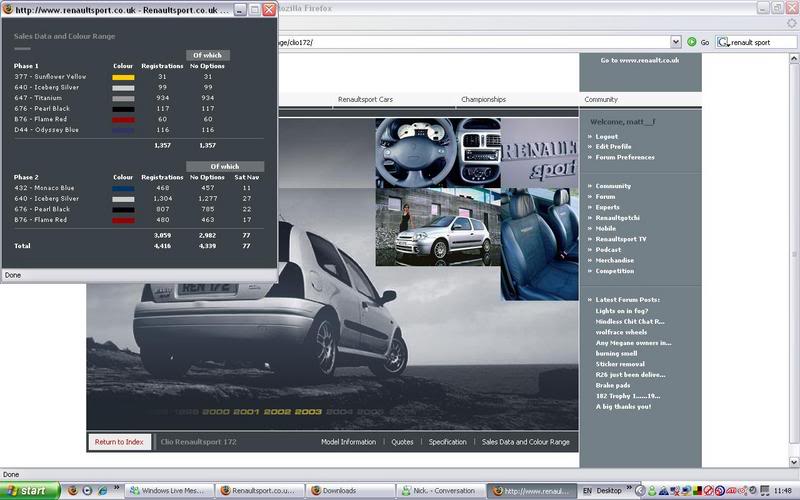The height and width of the screenshot is (500, 800).
Task: Open the Edit Profile link
Action: click(615, 147)
